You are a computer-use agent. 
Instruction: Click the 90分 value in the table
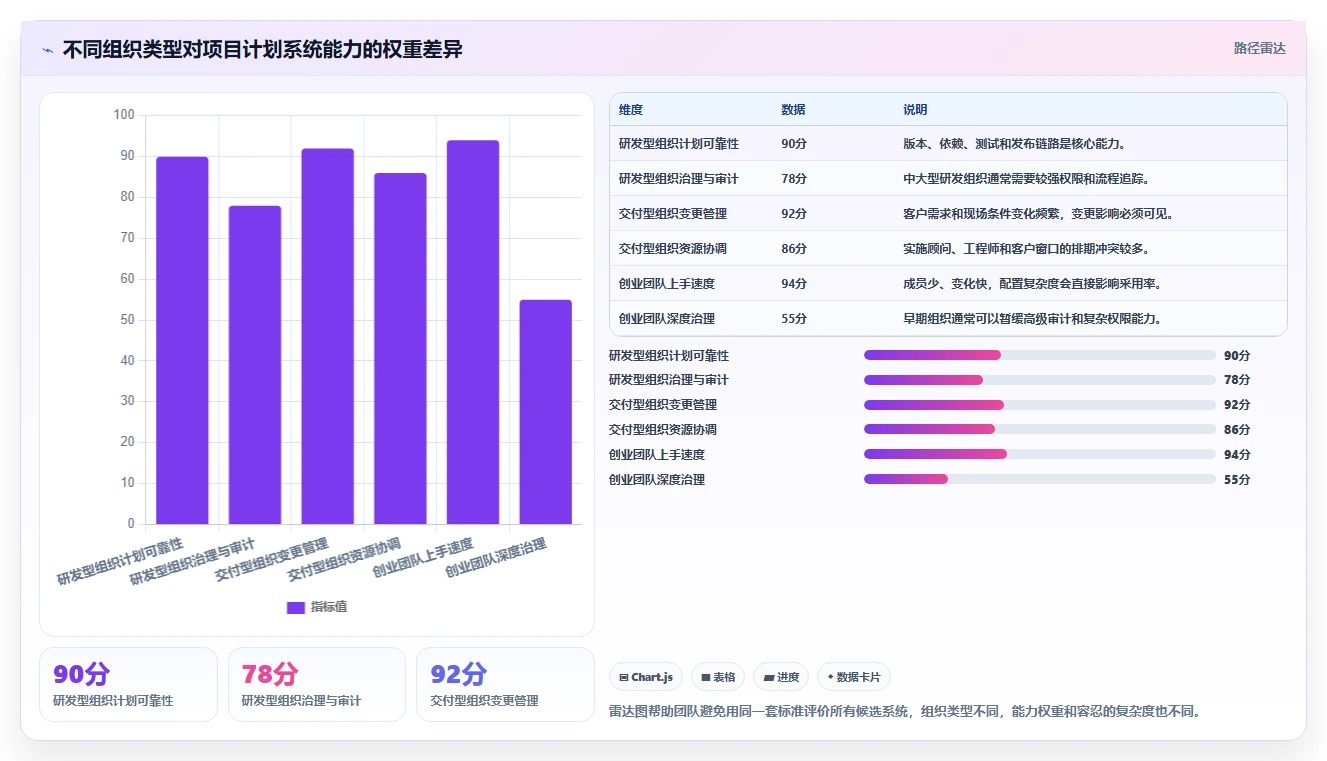pos(794,144)
